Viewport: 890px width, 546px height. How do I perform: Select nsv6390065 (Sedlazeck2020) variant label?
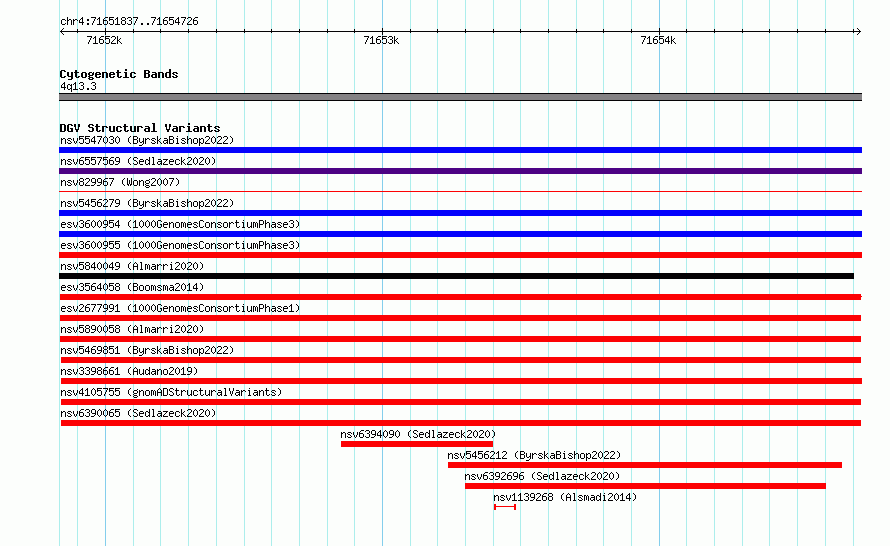(138, 413)
